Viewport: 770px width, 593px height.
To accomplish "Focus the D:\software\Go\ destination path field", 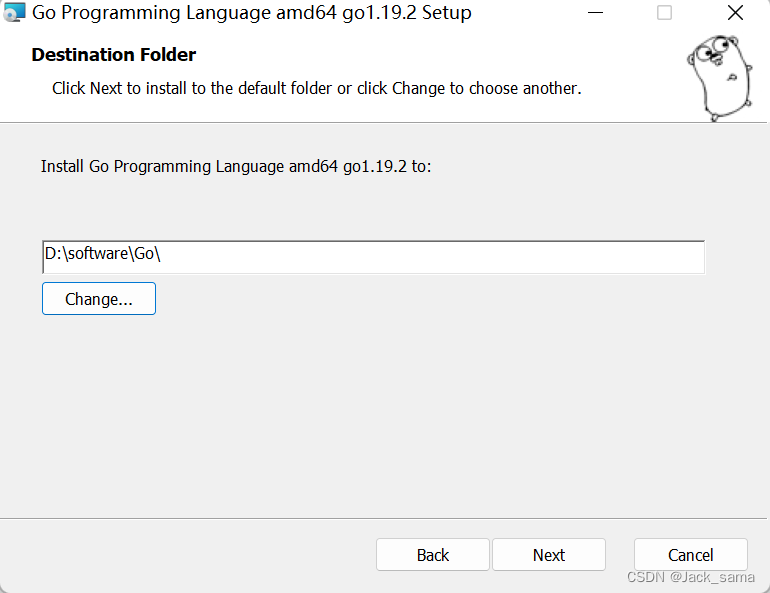I will (x=374, y=257).
